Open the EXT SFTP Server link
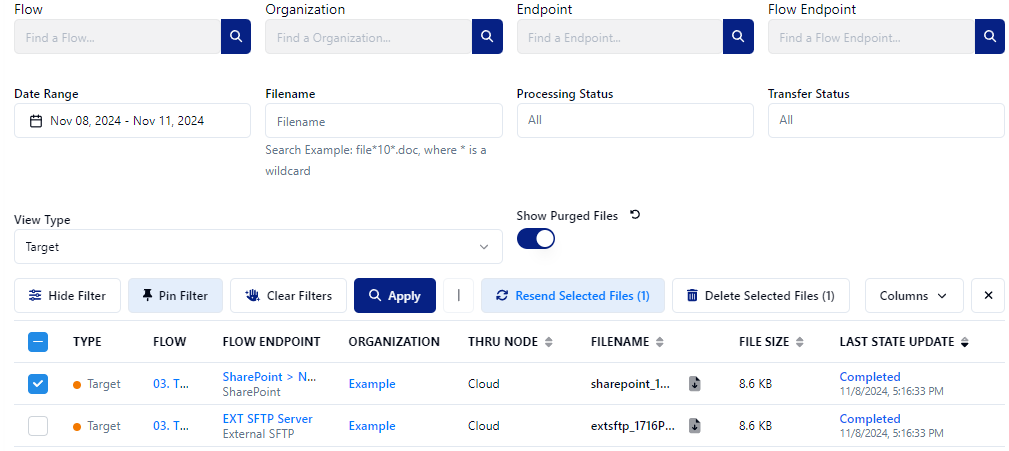 point(267,419)
